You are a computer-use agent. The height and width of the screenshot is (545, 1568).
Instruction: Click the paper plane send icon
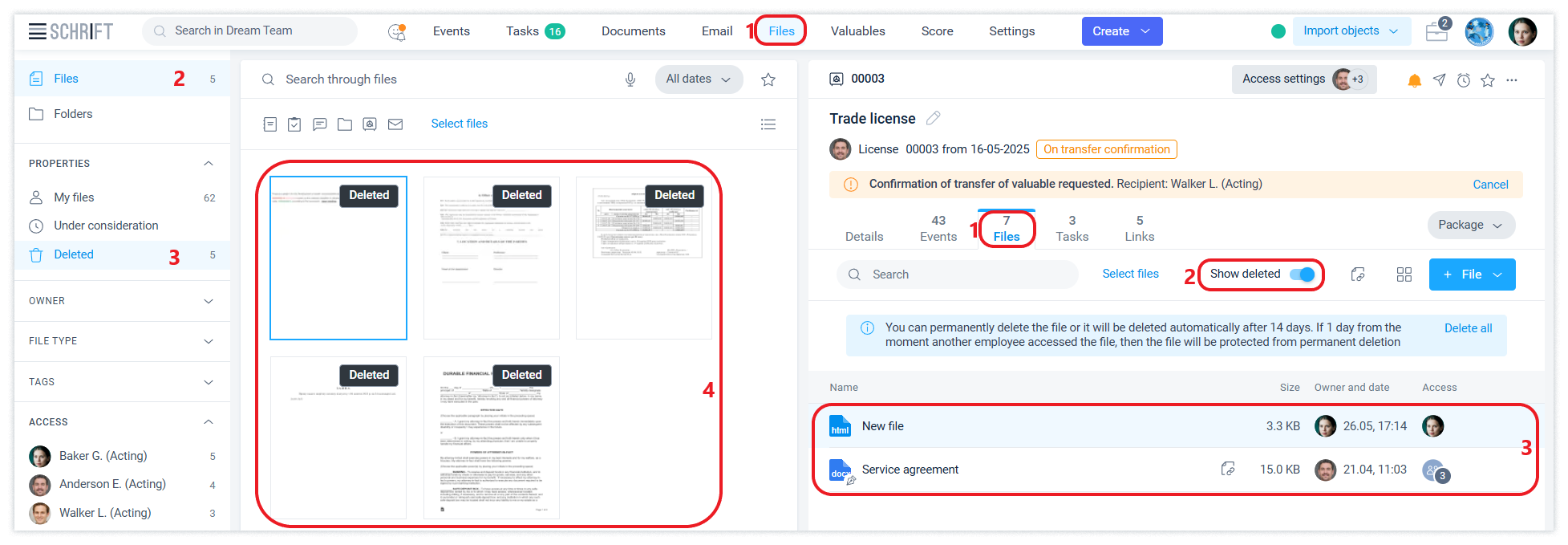tap(1440, 80)
